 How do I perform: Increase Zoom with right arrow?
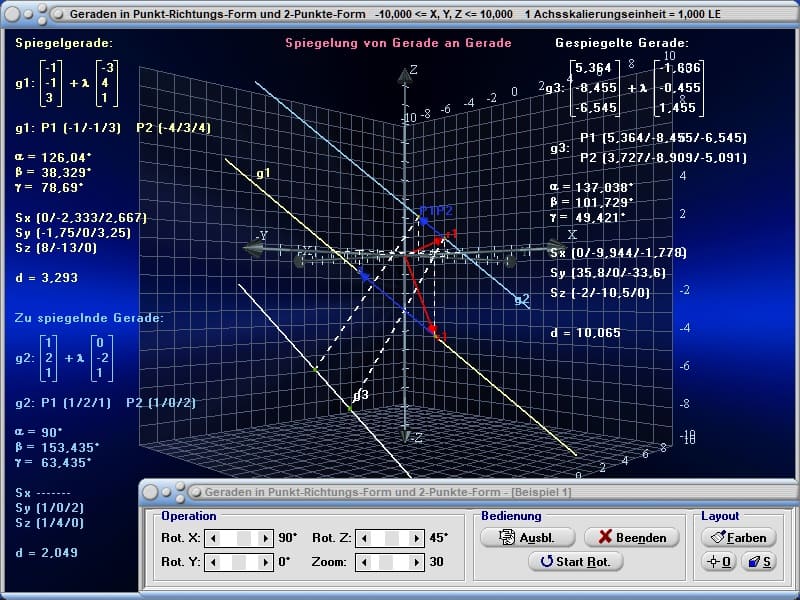point(416,562)
